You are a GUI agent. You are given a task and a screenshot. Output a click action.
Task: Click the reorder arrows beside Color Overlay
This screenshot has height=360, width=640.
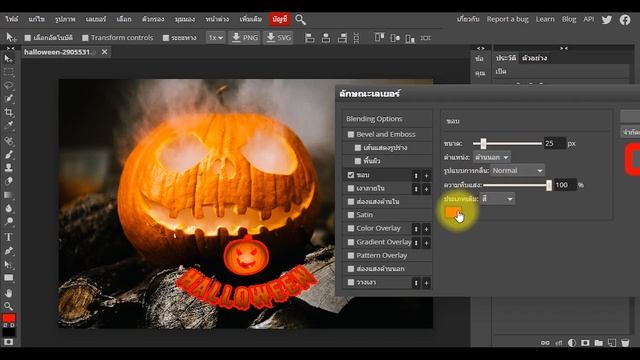click(416, 229)
